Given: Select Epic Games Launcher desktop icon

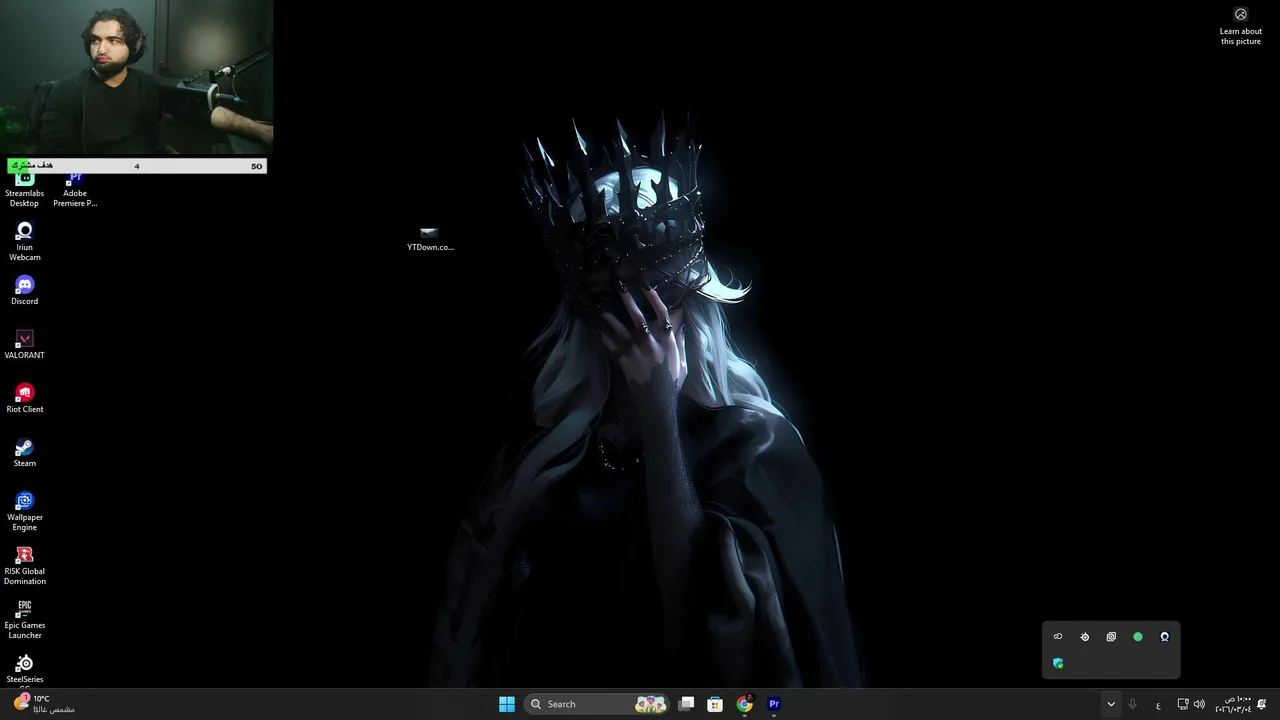Looking at the screenshot, I should coord(24,620).
